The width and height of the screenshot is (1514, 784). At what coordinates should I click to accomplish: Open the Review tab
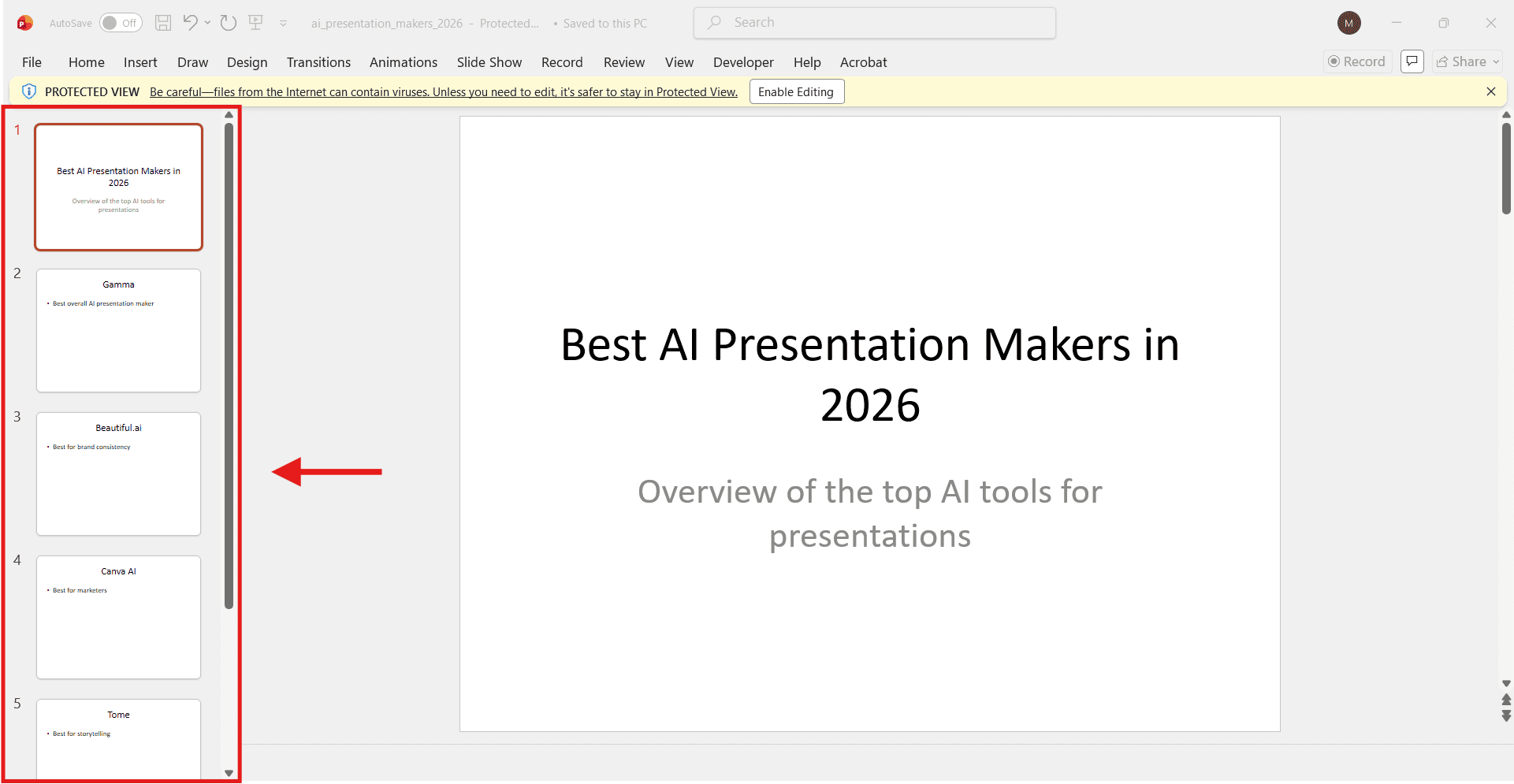(x=624, y=62)
